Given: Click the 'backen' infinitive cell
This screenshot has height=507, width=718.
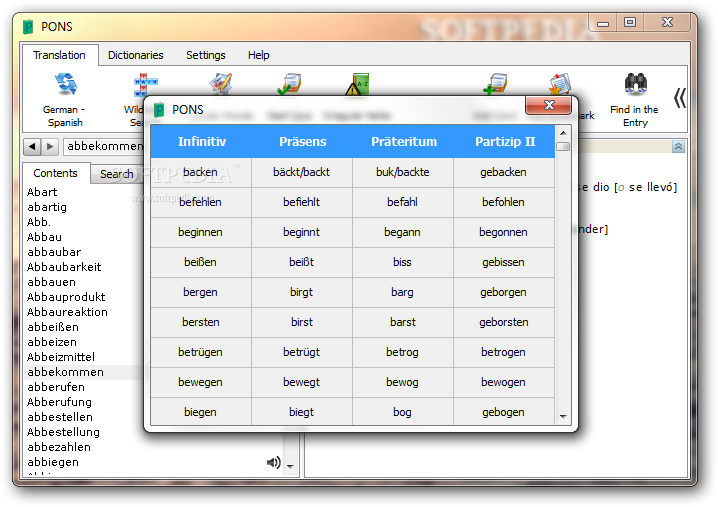Looking at the screenshot, I should 201,172.
